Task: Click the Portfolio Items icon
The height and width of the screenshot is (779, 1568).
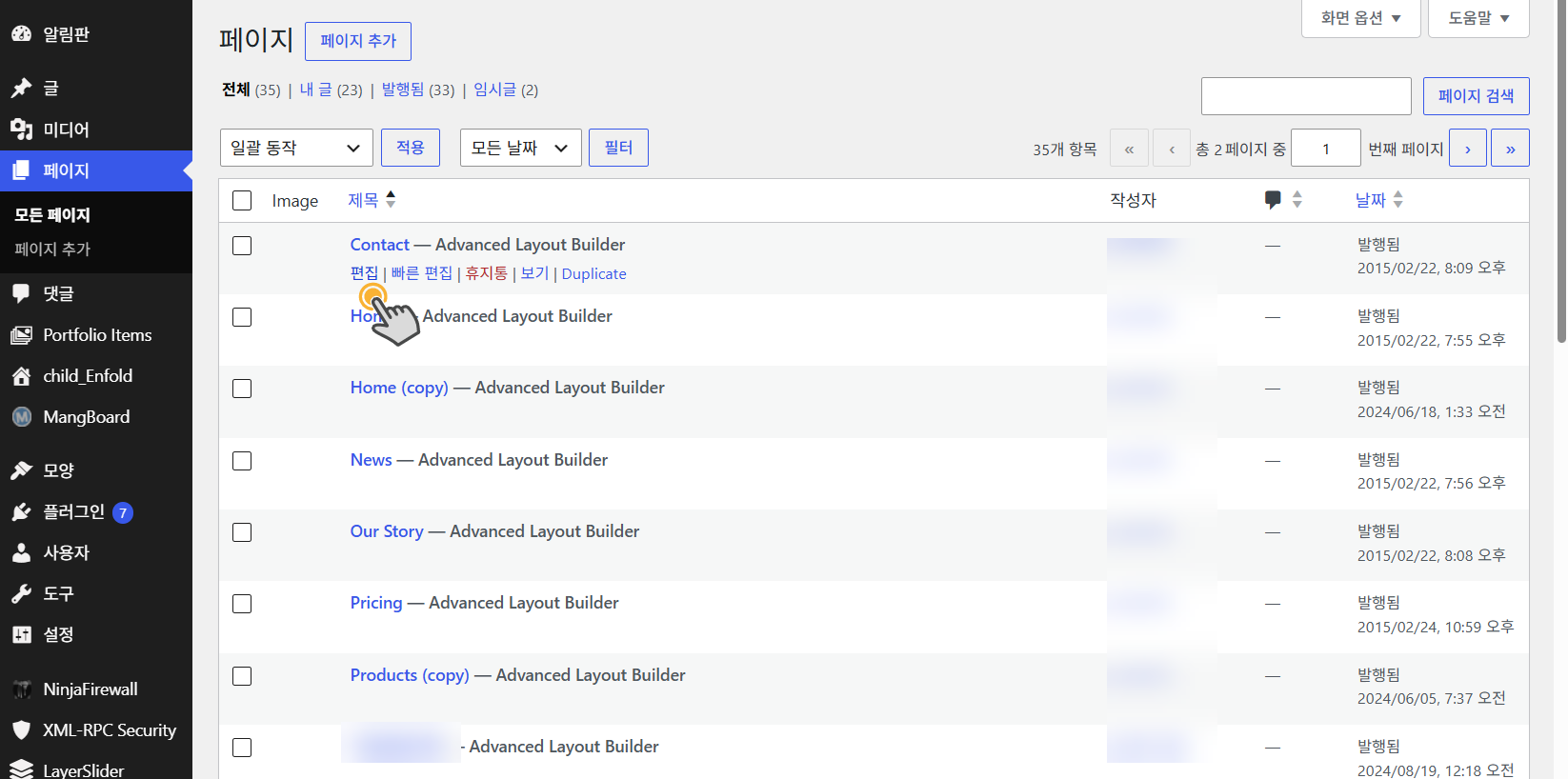Action: point(21,334)
